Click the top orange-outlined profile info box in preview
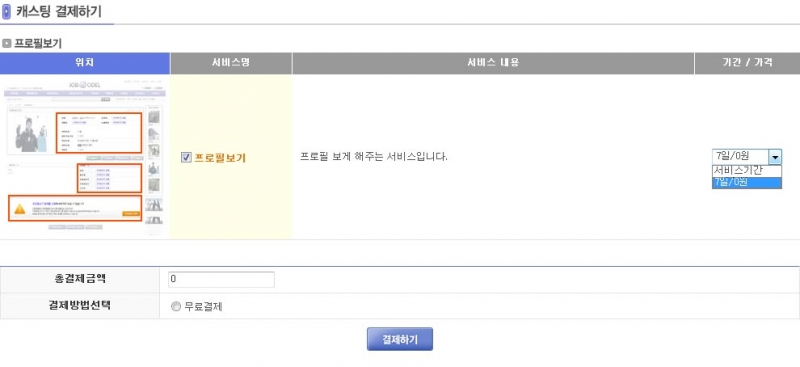This screenshot has height=367, width=800. click(x=98, y=133)
